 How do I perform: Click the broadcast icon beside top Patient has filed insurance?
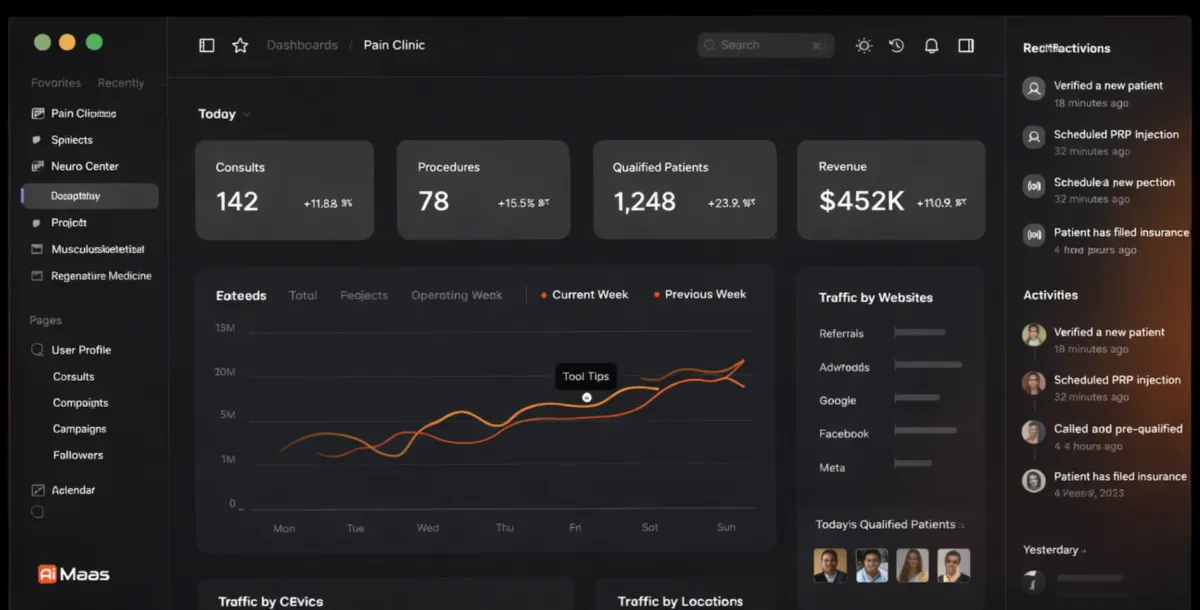(x=1034, y=235)
